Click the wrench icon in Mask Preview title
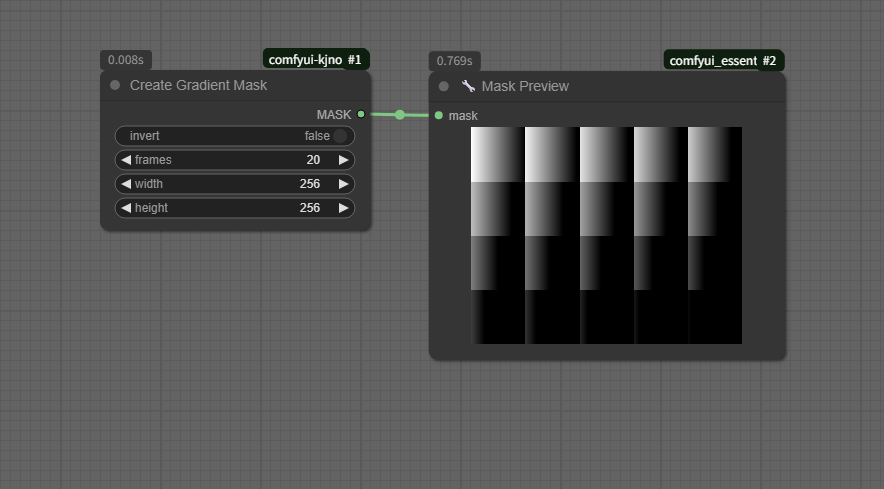This screenshot has height=489, width=884. coord(468,87)
